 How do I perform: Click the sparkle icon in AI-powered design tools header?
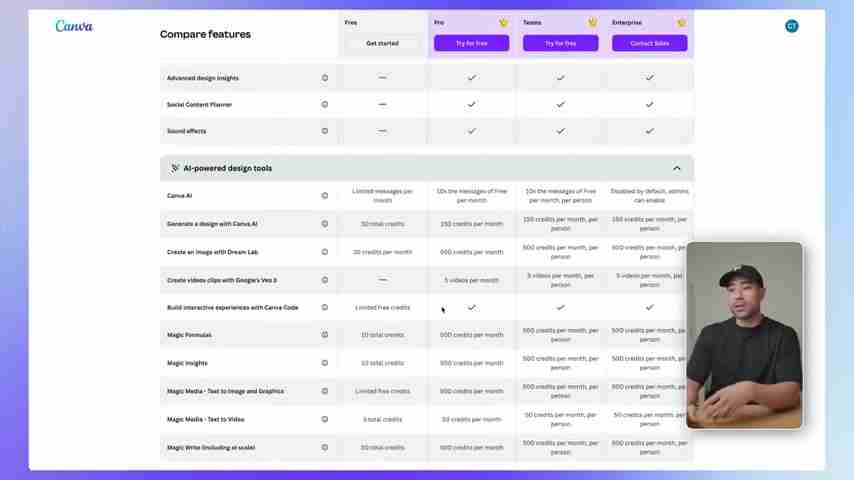[175, 168]
